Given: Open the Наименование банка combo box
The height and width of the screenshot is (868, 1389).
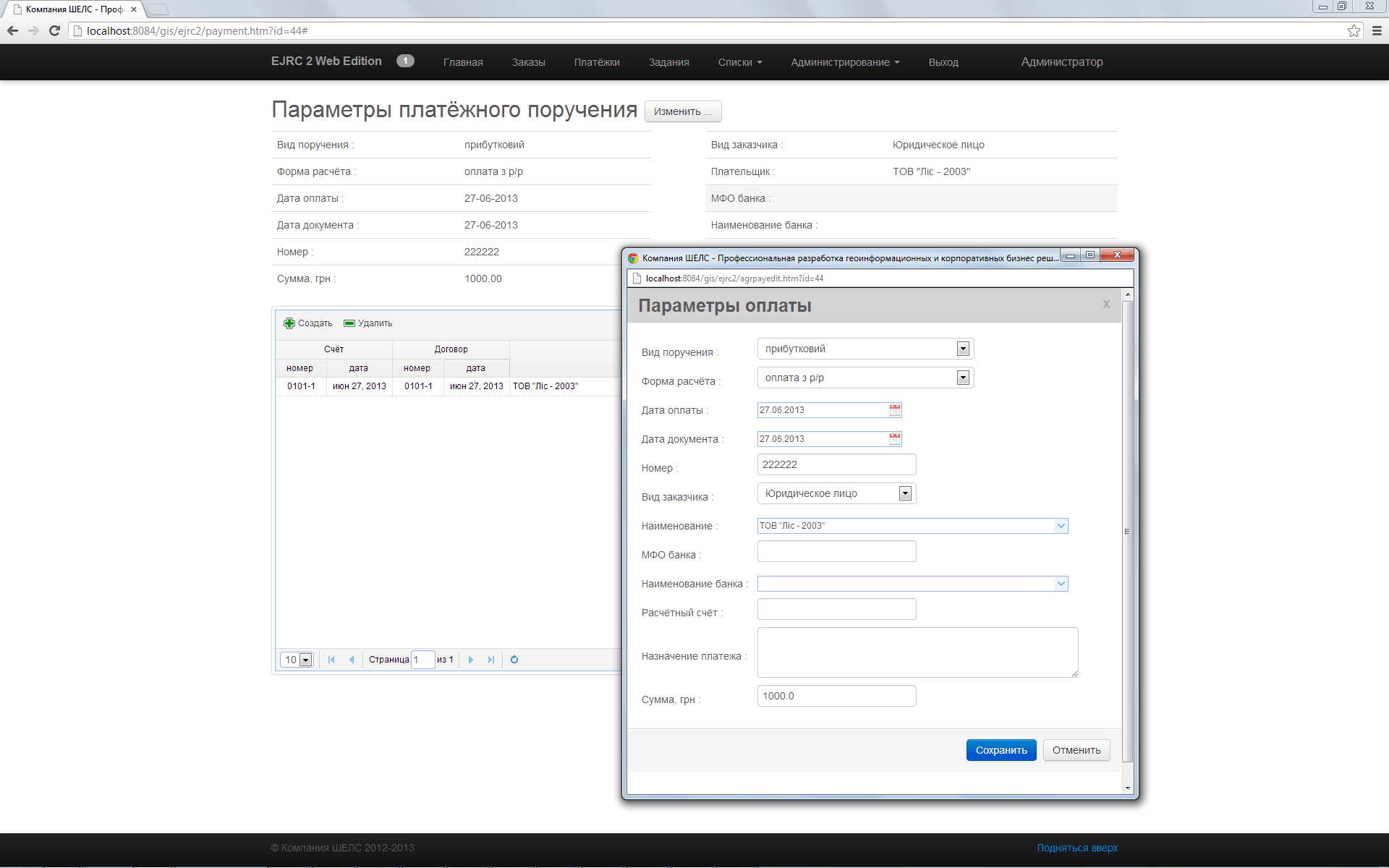Looking at the screenshot, I should point(1061,584).
